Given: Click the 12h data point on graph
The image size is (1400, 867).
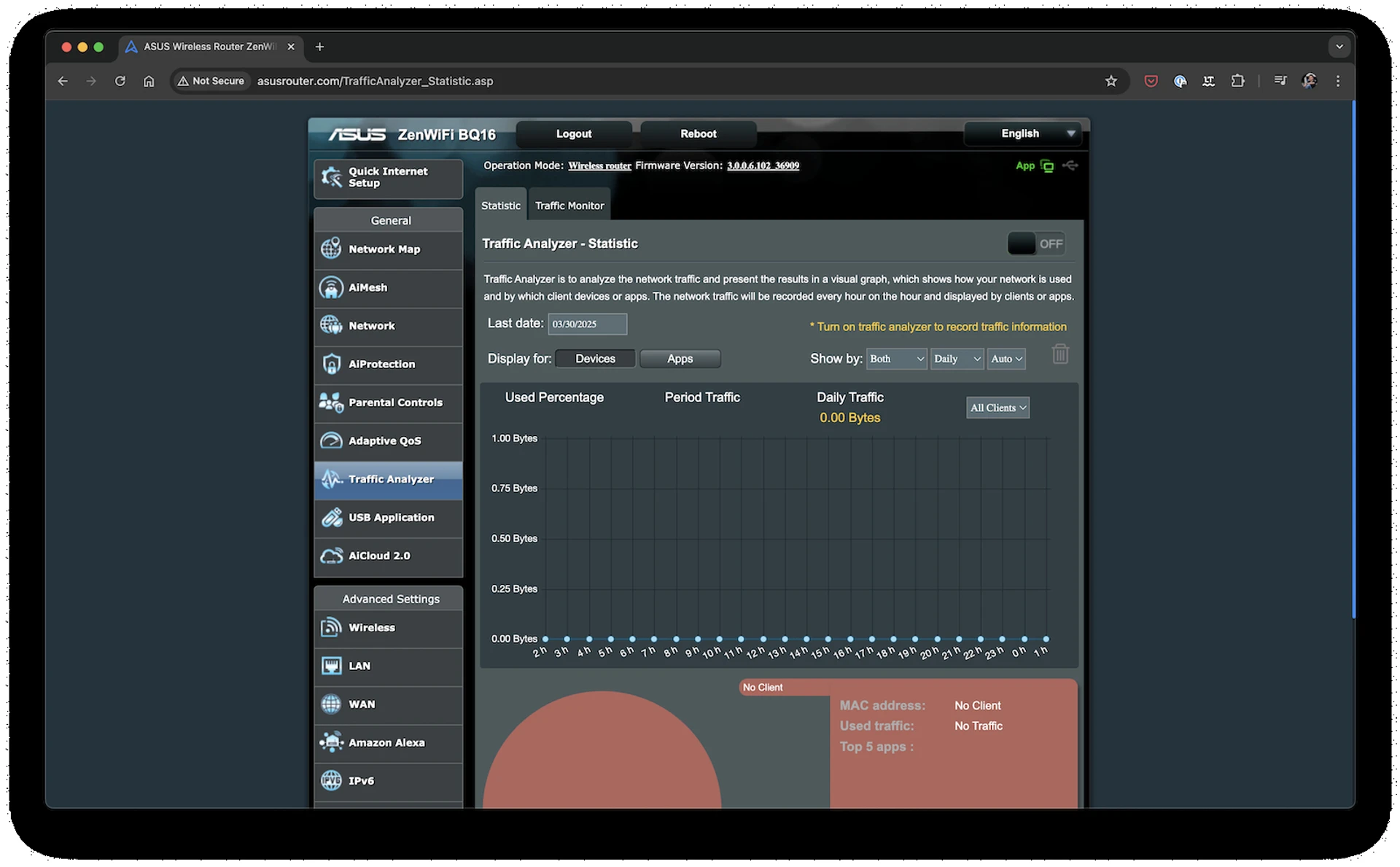Looking at the screenshot, I should pyautogui.click(x=763, y=639).
